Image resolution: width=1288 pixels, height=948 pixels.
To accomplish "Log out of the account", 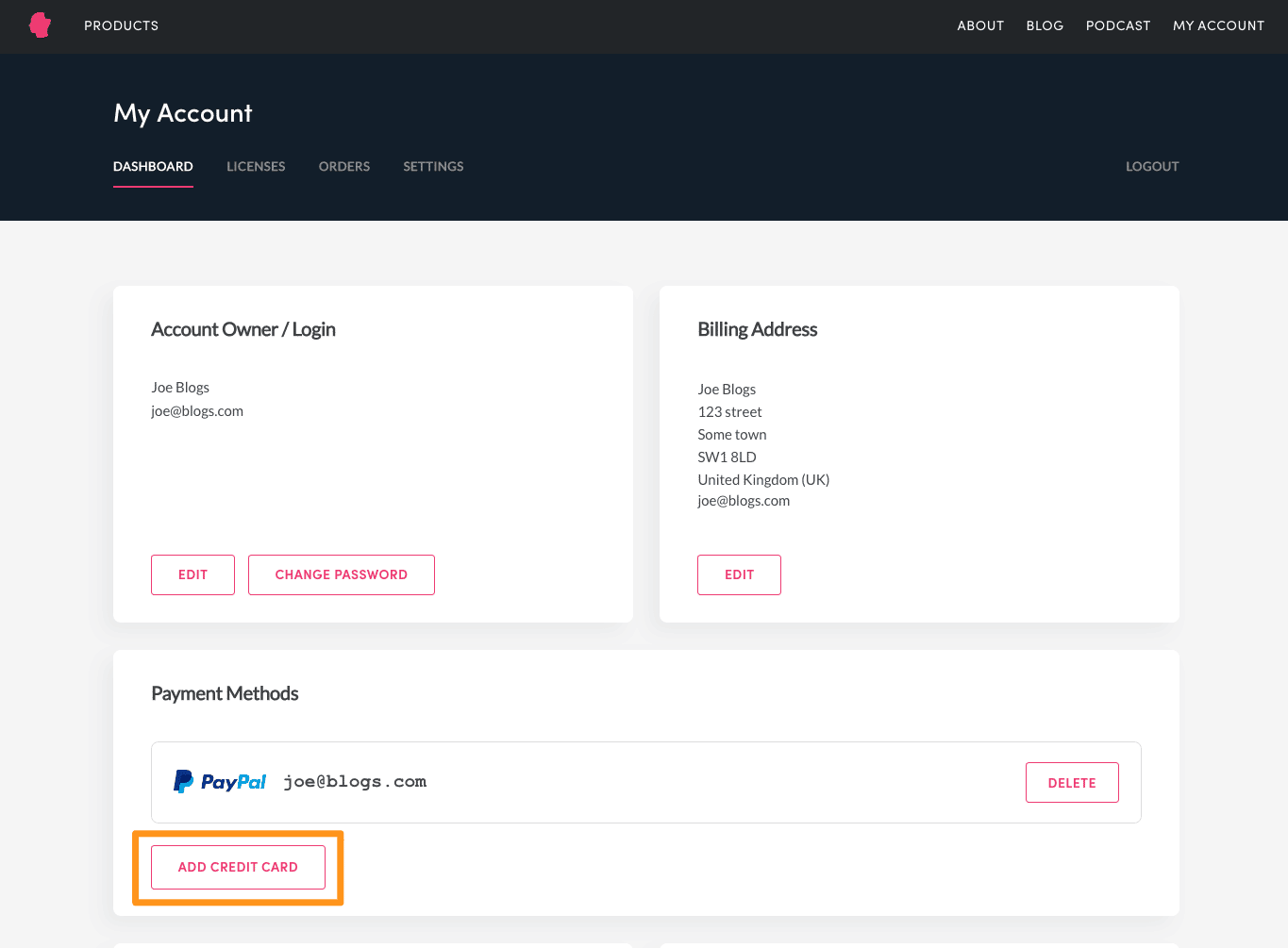I will click(x=1152, y=166).
